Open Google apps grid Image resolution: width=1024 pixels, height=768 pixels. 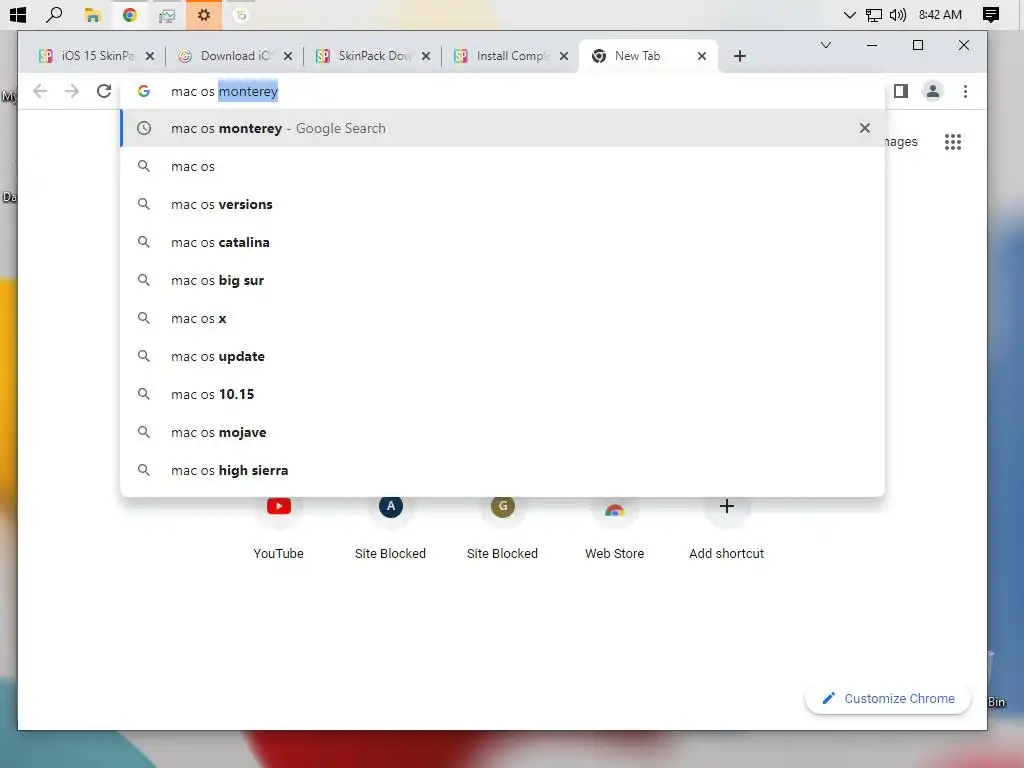coord(953,142)
